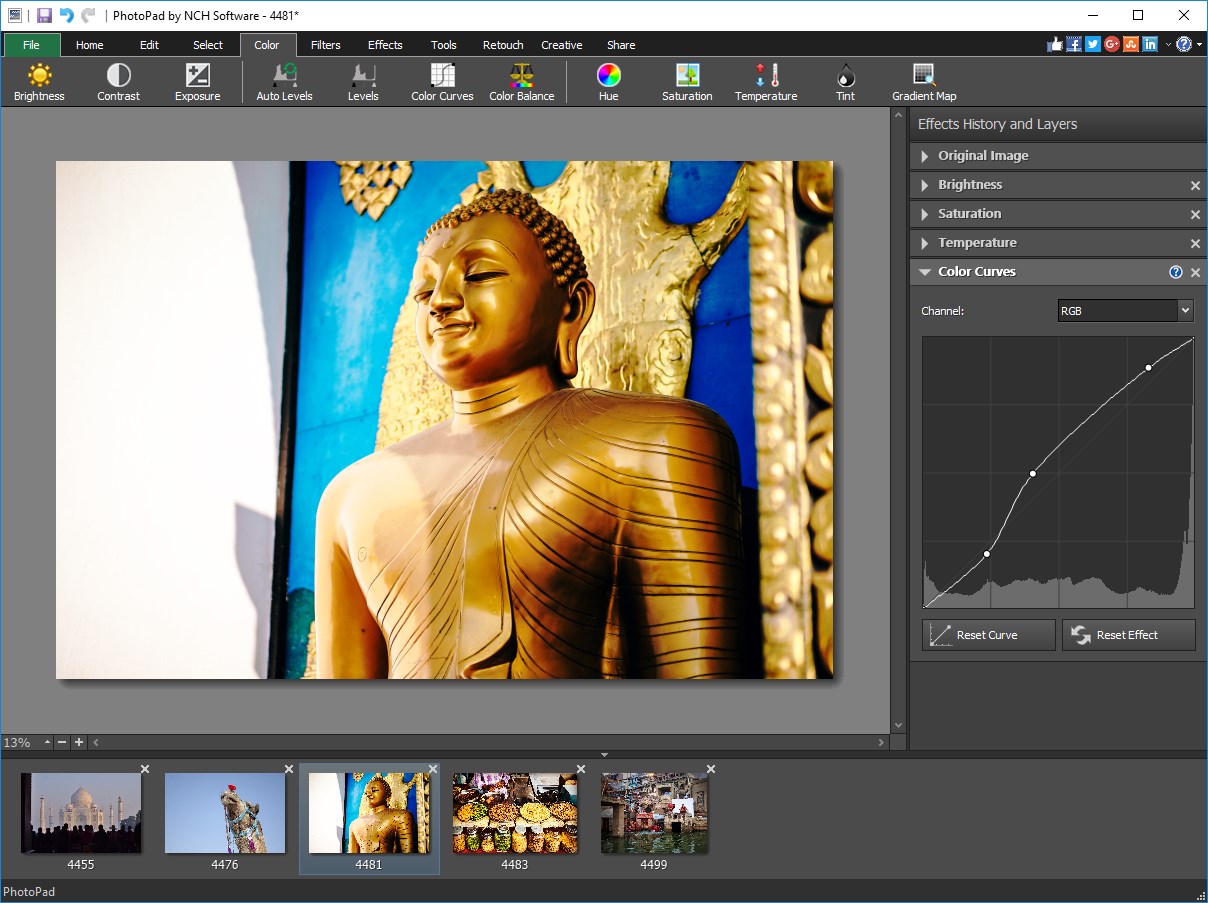This screenshot has height=903, width=1208.
Task: Open the Retouch tab
Action: [x=502, y=44]
